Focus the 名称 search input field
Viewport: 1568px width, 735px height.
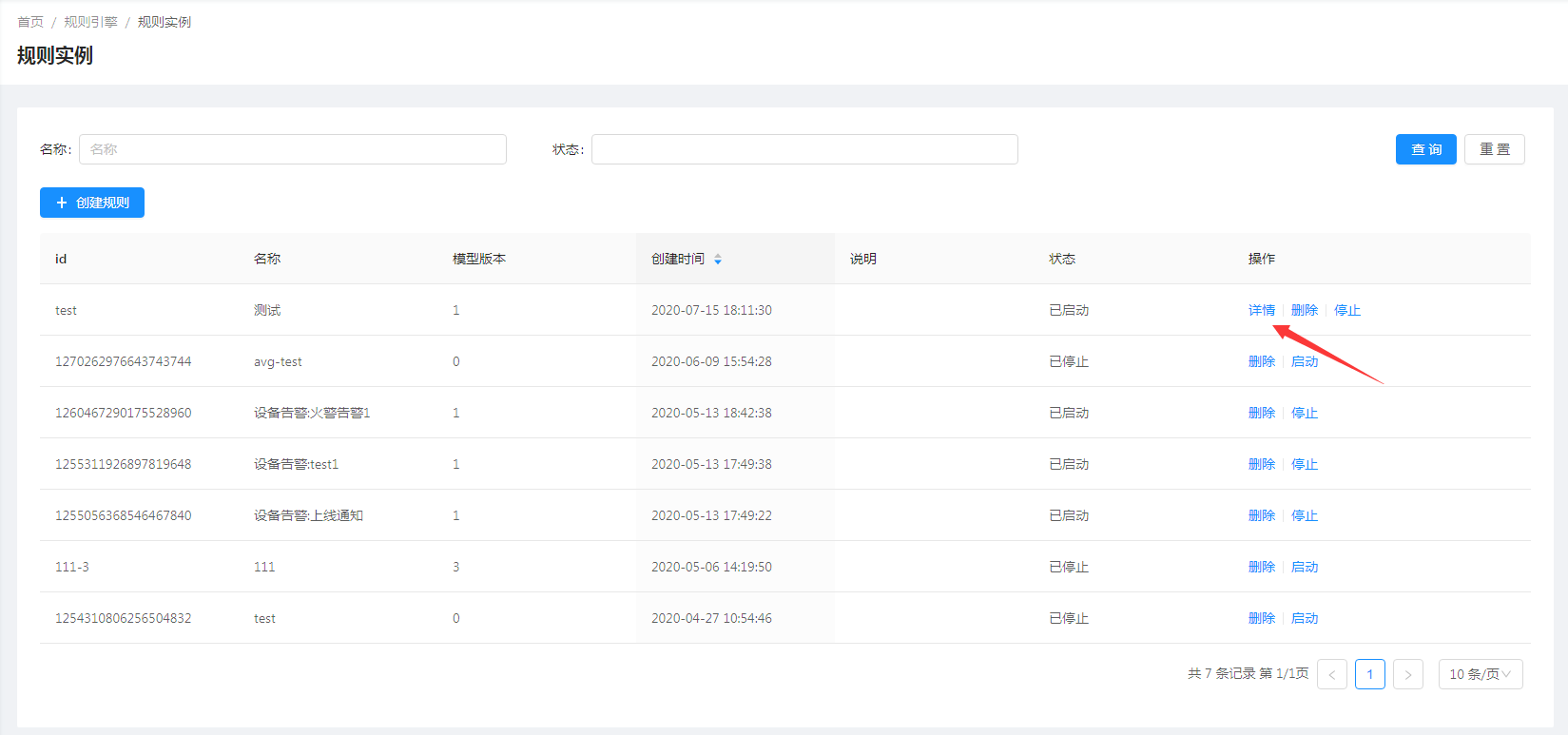[x=292, y=149]
